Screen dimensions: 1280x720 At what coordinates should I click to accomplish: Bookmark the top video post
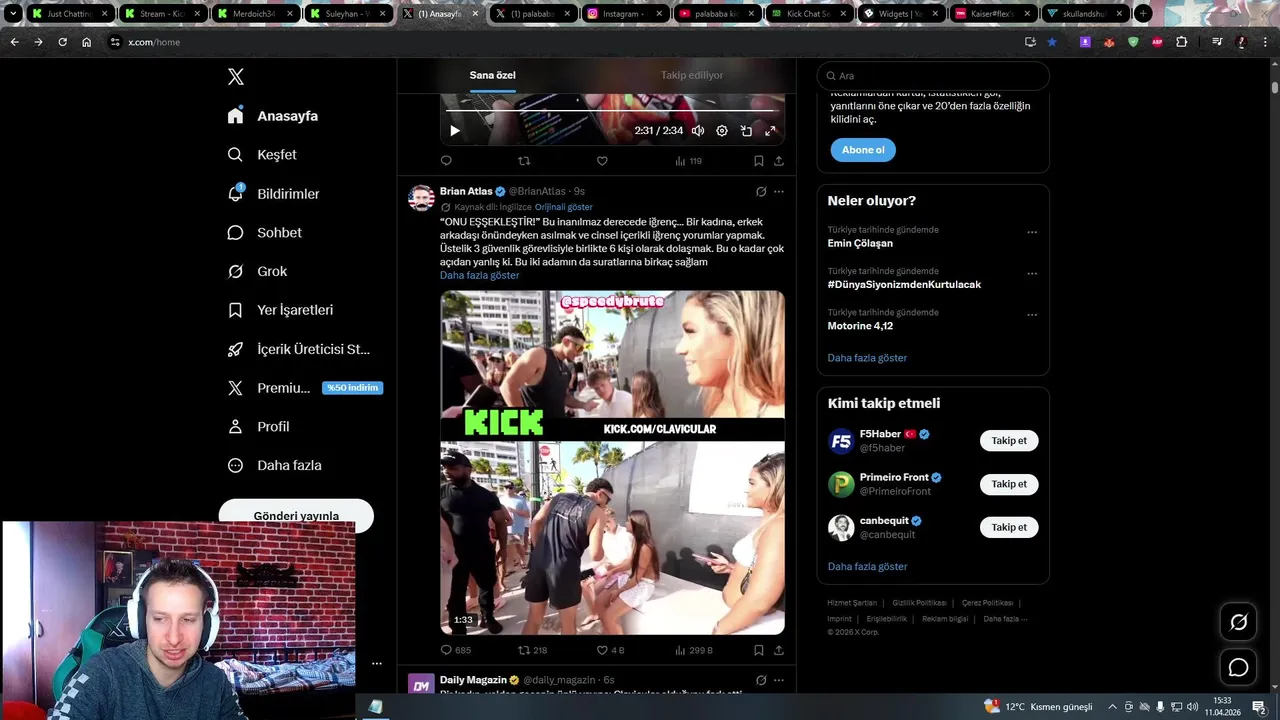759,160
